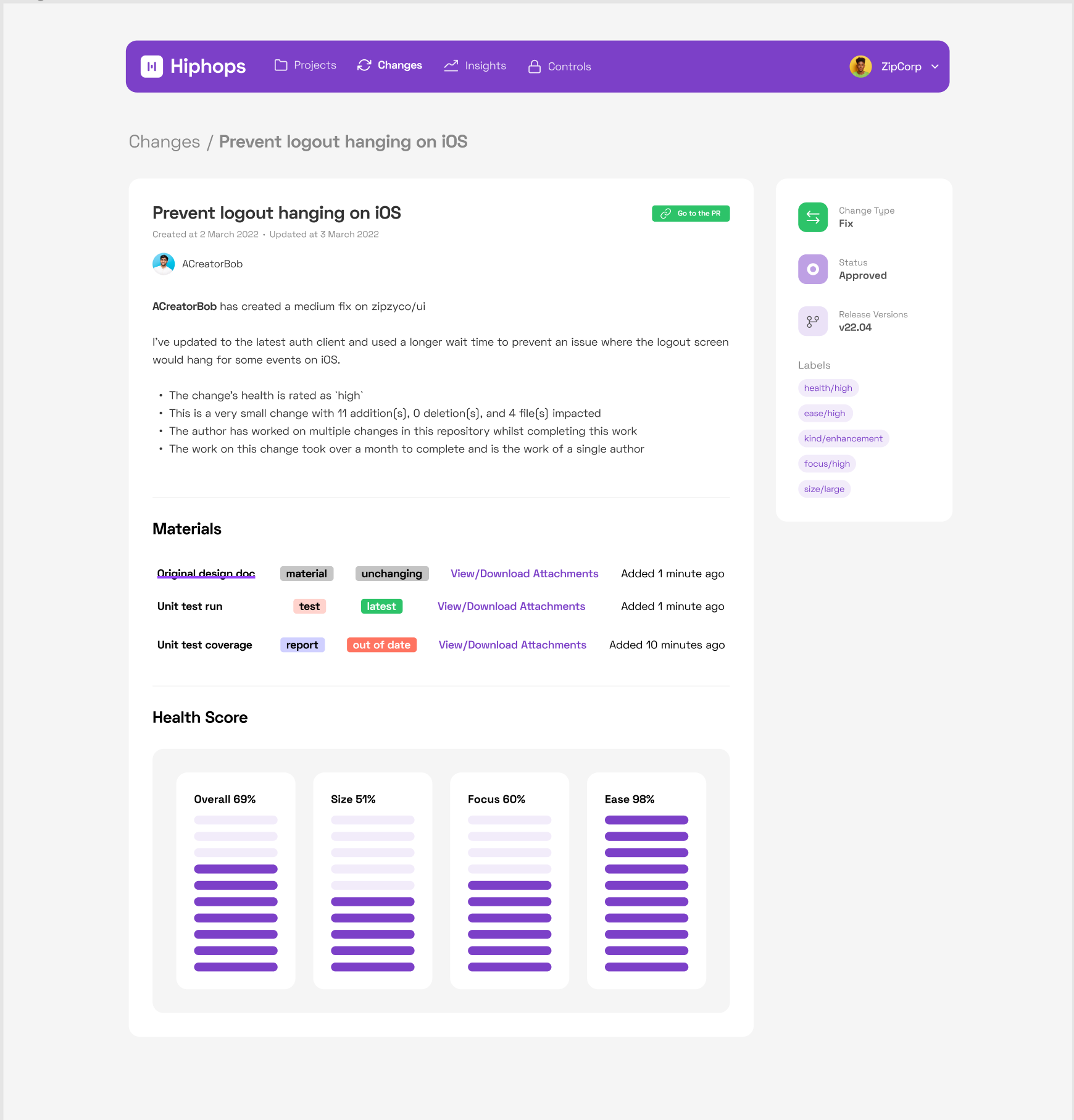The image size is (1074, 1120).
Task: Click the Ease 98% health card
Action: [x=647, y=881]
